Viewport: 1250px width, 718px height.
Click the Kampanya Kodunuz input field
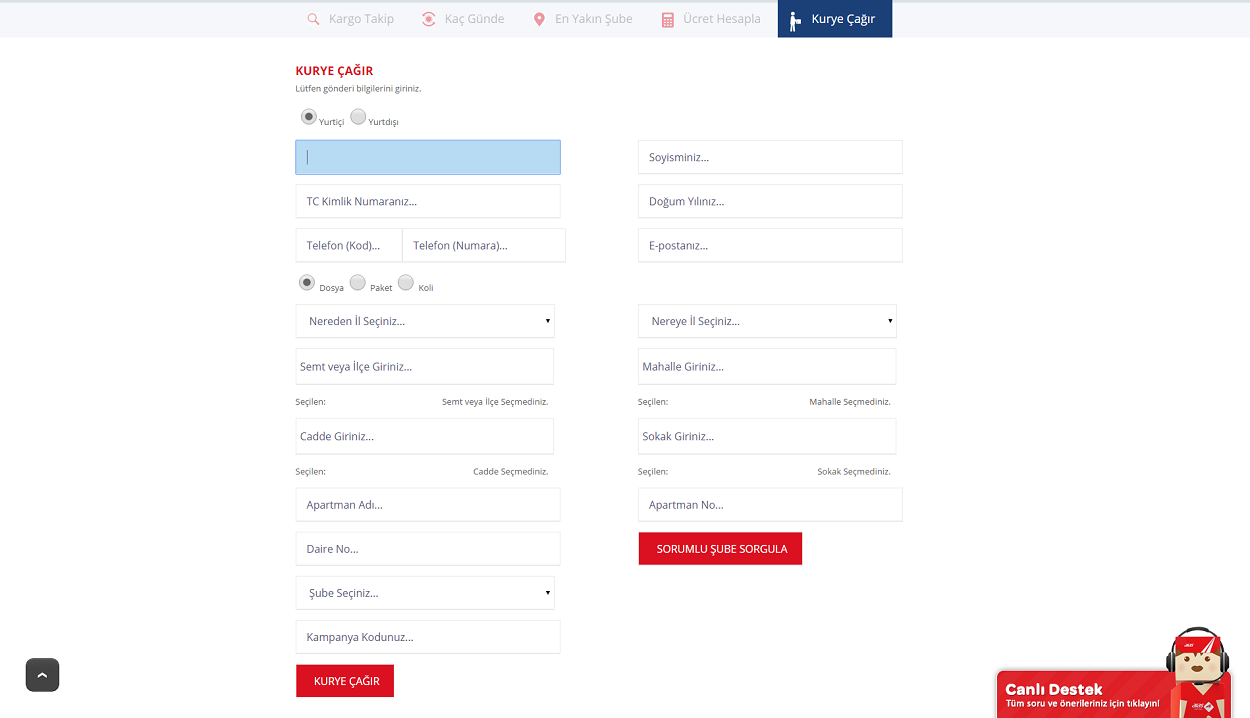pos(428,637)
